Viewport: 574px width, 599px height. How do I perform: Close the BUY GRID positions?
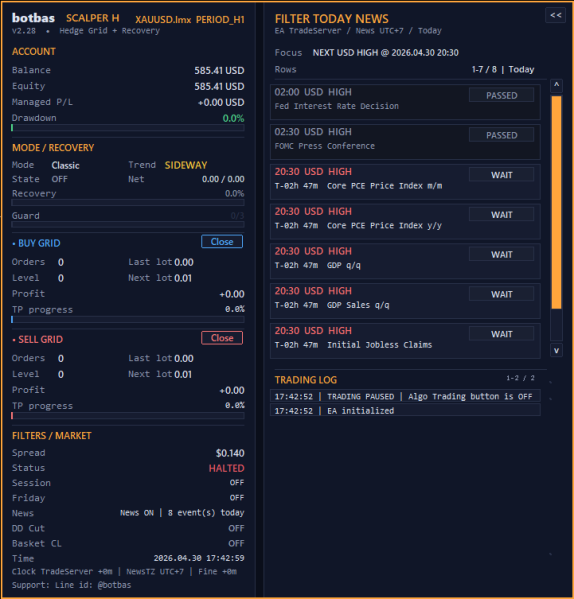point(222,241)
